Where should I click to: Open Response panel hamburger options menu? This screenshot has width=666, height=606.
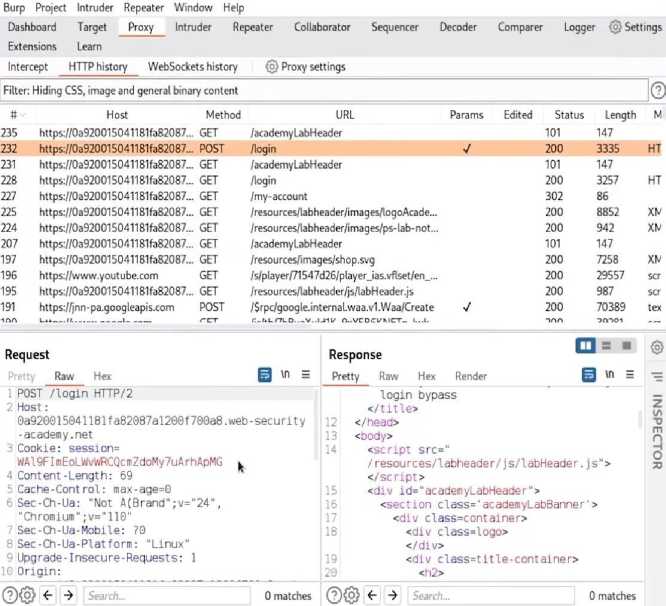(629, 376)
